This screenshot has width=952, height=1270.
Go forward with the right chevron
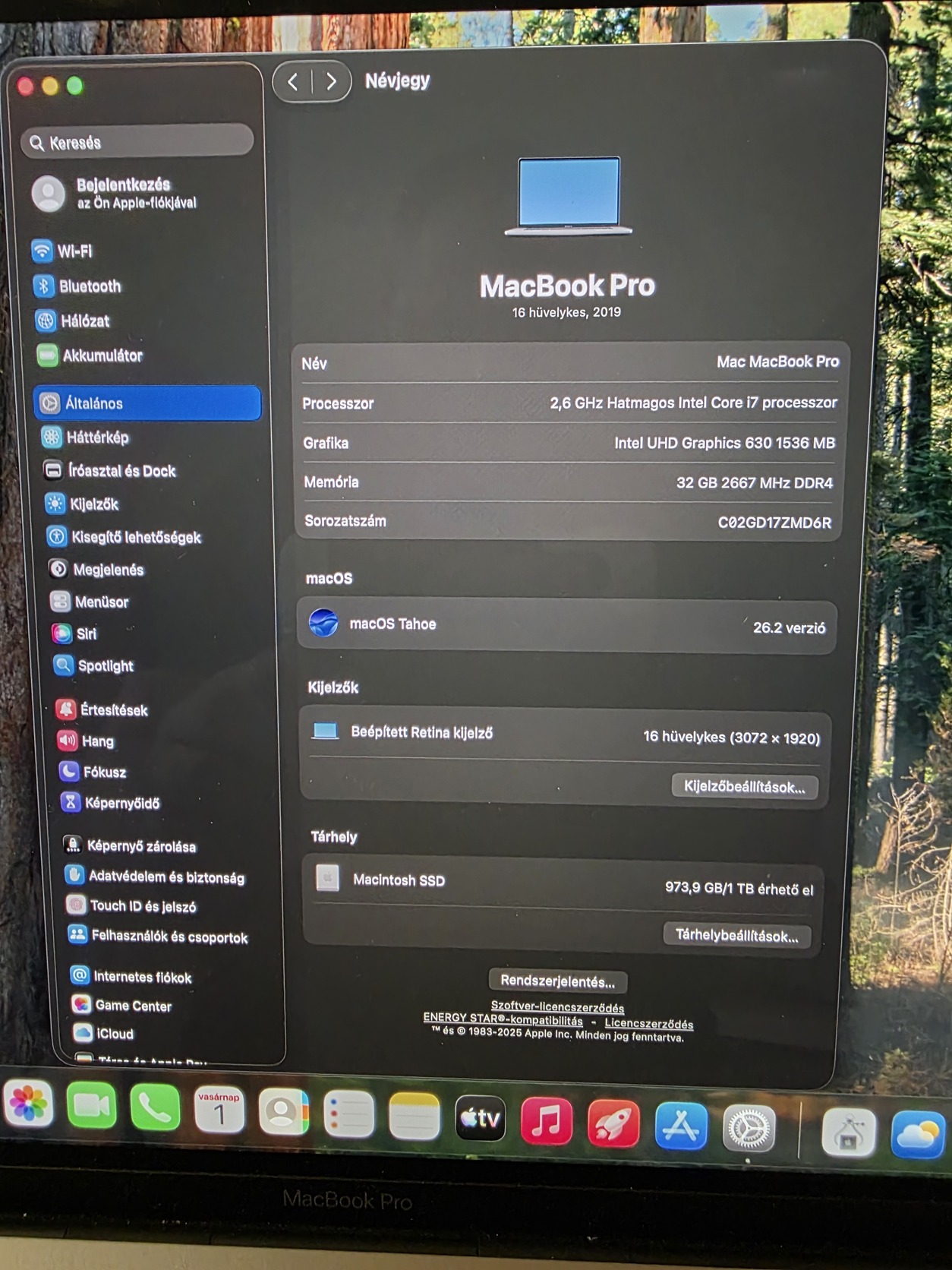(331, 81)
